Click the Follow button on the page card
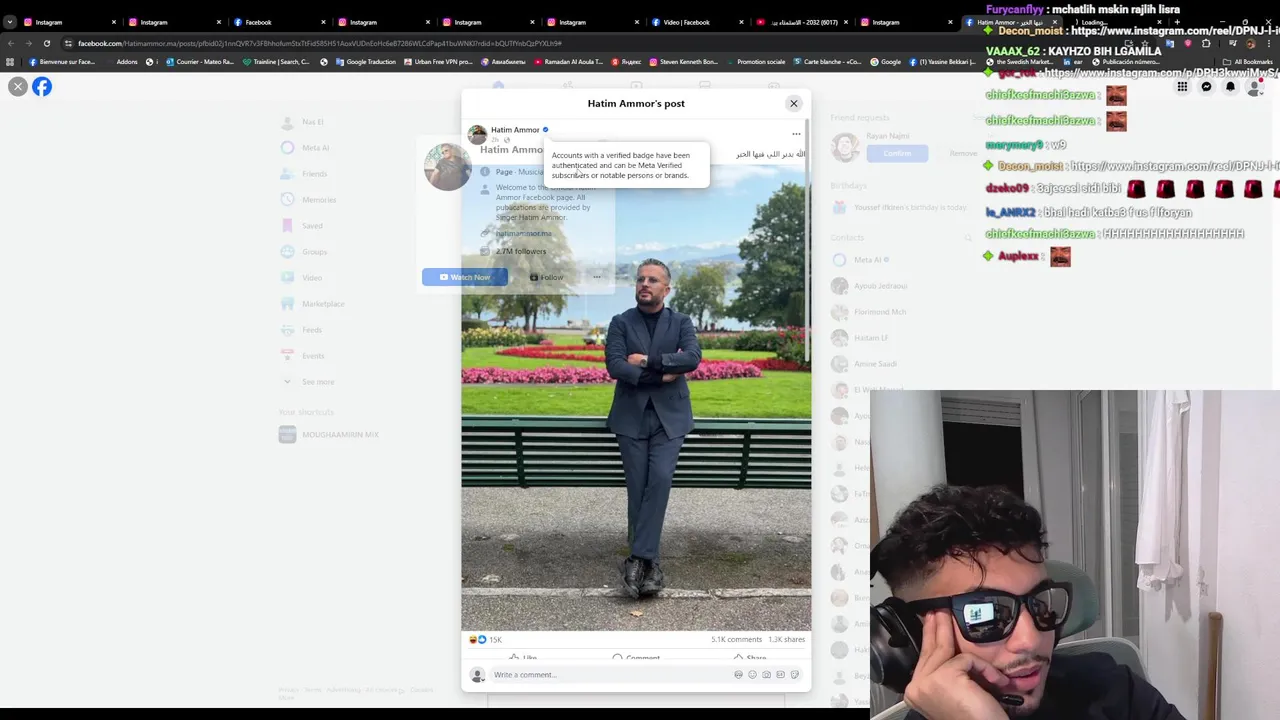Viewport: 1280px width, 720px height. click(547, 277)
